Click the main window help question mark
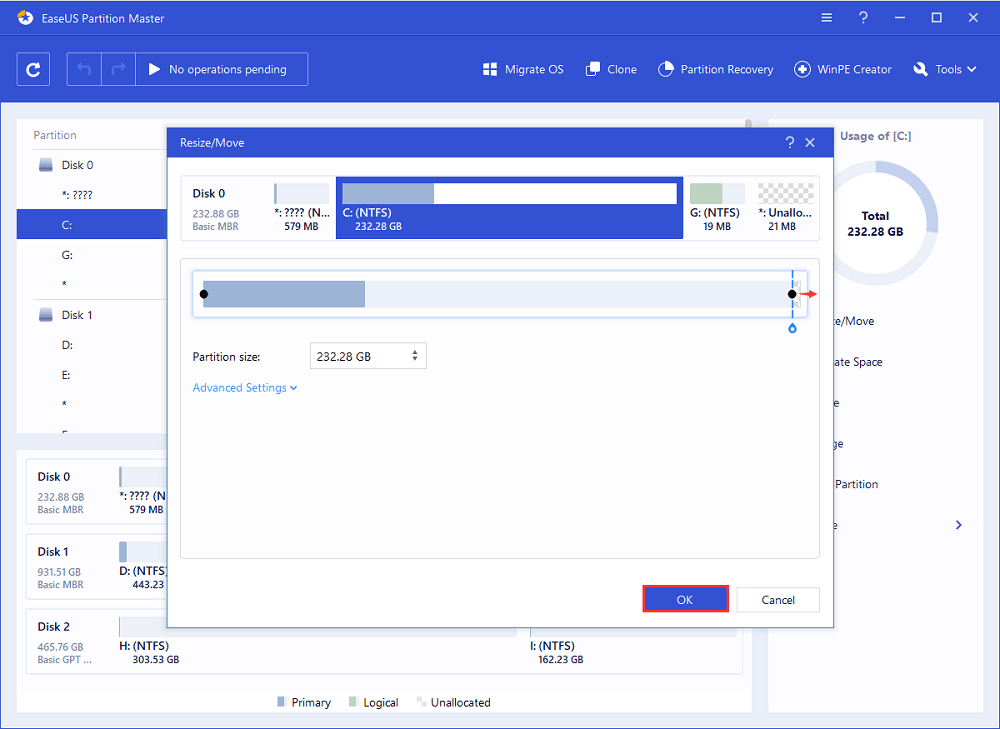 pos(863,18)
